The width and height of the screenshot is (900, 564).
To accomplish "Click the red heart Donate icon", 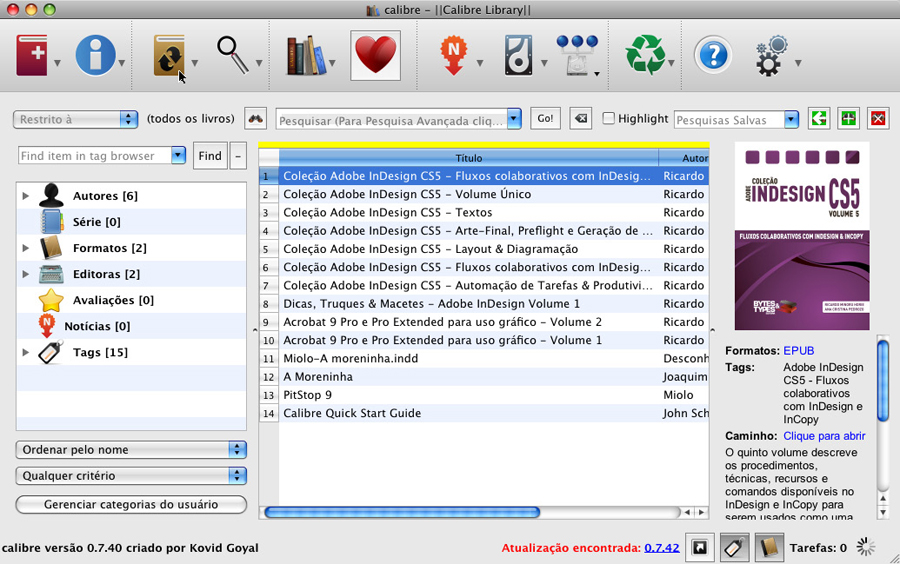I will tap(375, 55).
